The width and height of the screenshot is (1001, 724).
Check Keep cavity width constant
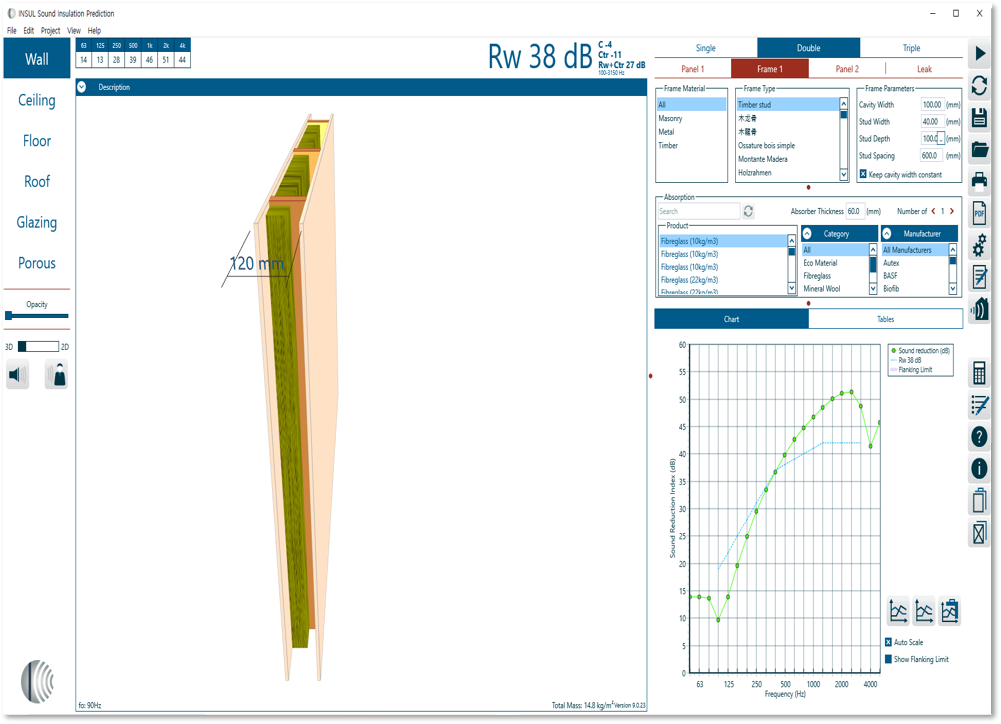click(x=863, y=173)
